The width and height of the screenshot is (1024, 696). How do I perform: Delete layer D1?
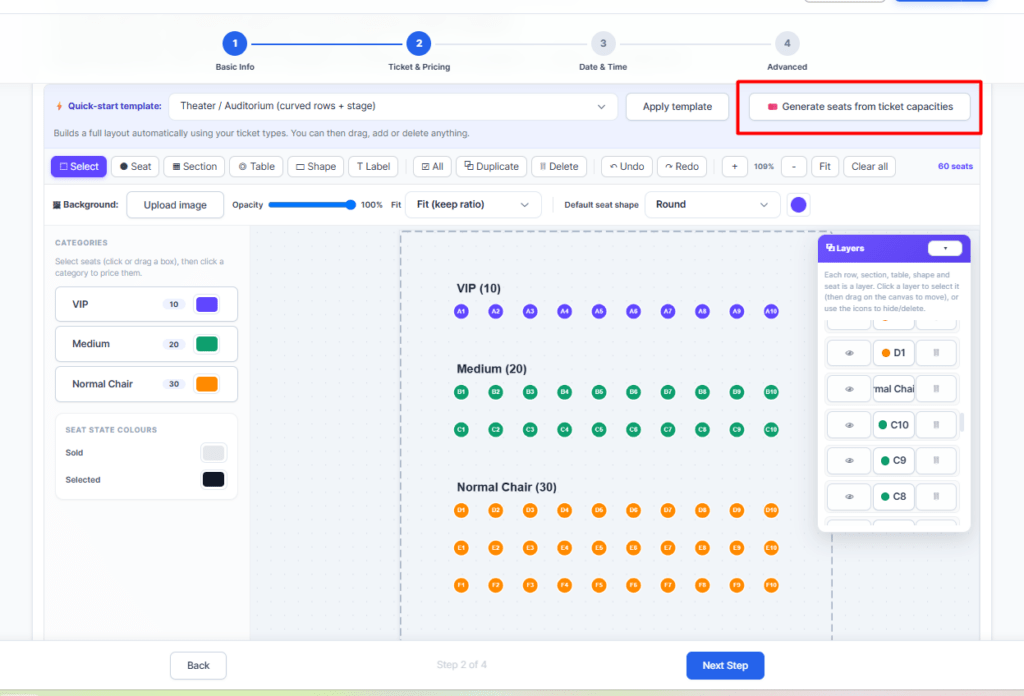click(x=936, y=353)
